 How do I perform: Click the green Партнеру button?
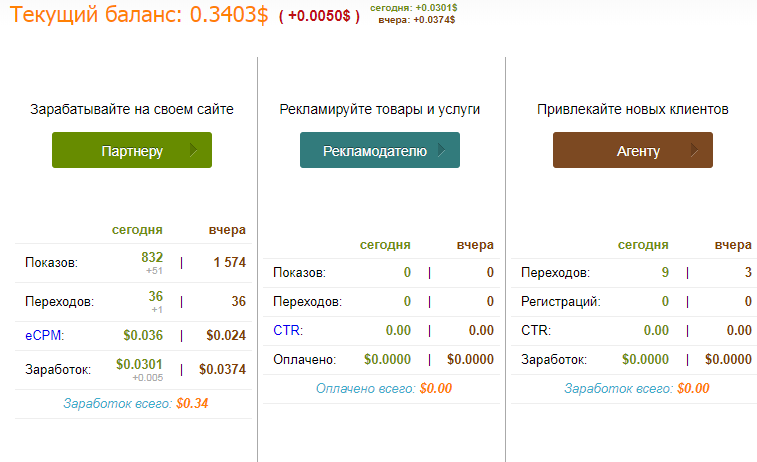click(131, 151)
